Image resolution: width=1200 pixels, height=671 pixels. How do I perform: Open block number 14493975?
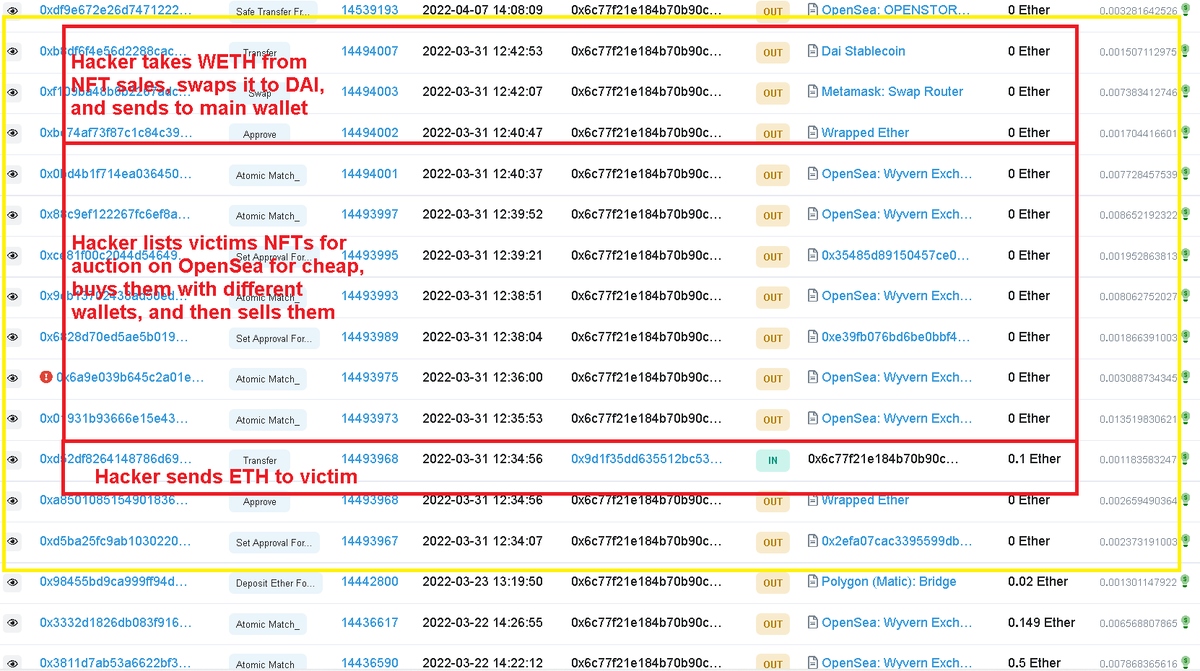pyautogui.click(x=370, y=378)
